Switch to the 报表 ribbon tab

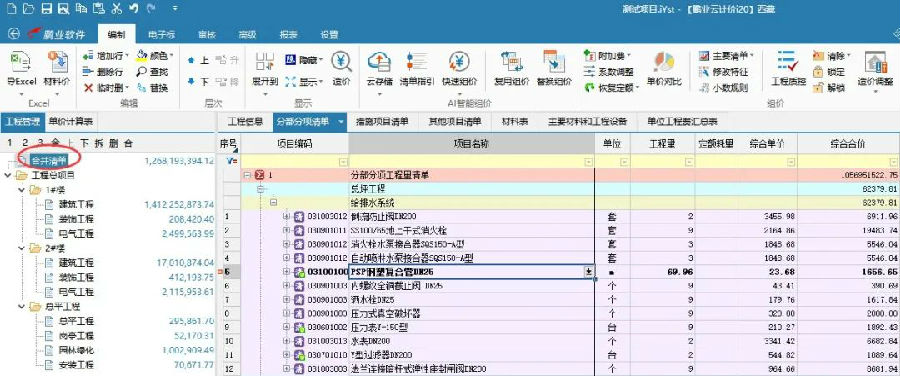coord(288,34)
